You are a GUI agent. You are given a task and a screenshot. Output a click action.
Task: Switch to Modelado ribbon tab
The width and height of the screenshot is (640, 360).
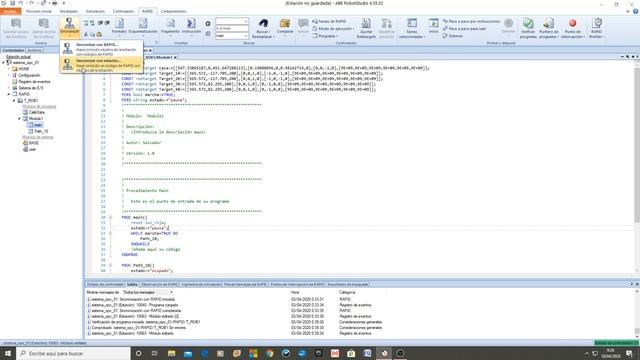69,11
